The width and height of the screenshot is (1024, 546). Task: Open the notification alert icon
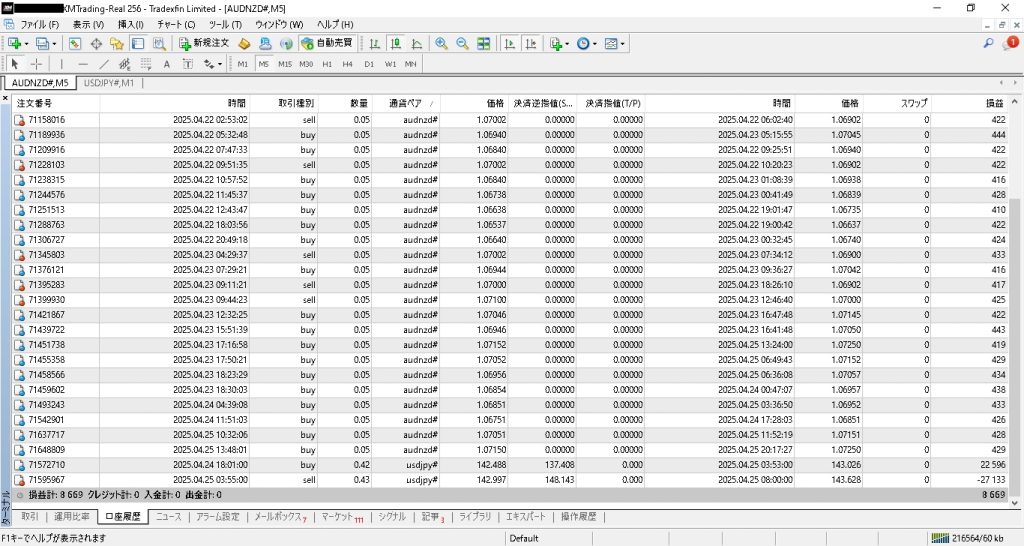(x=1012, y=43)
